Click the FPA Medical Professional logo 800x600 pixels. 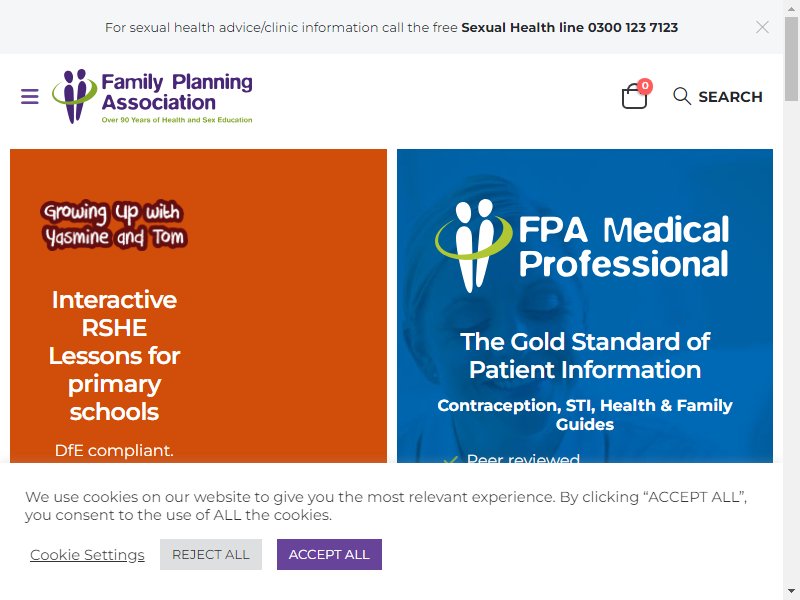582,245
